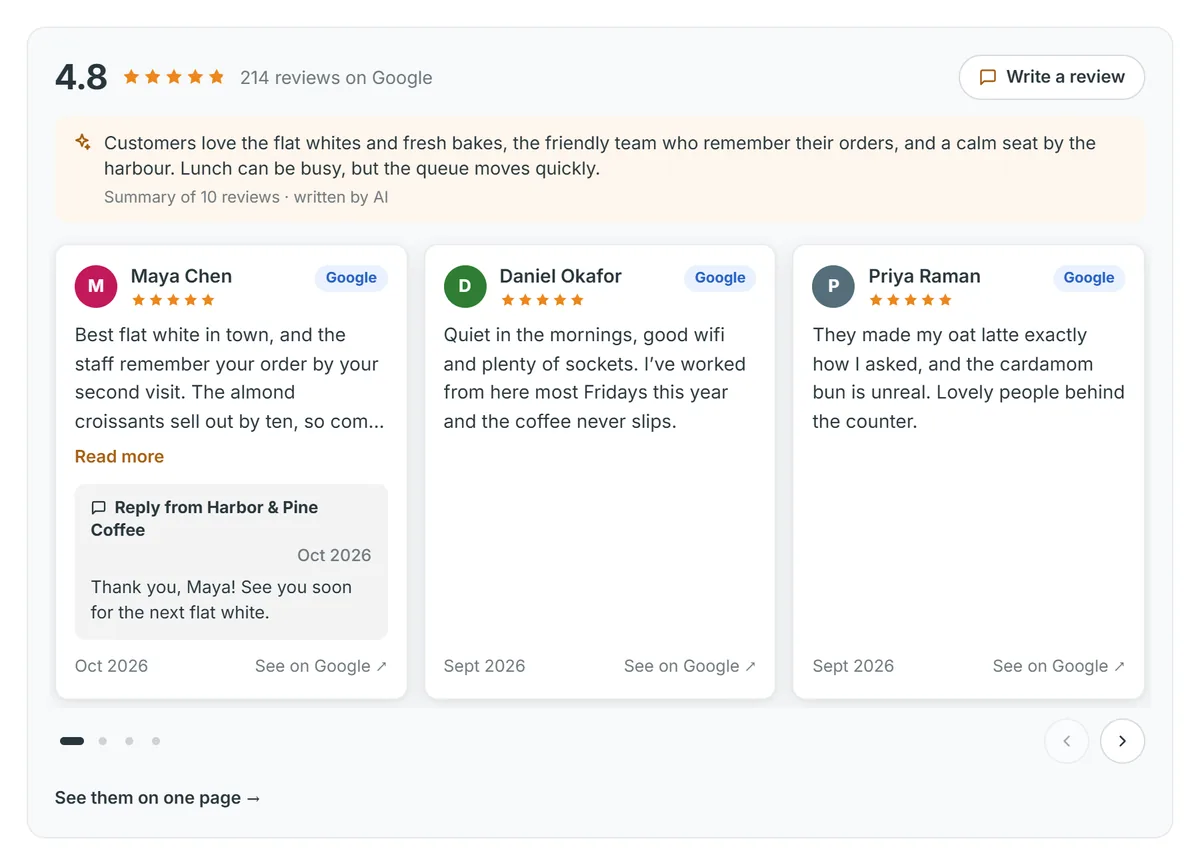Viewport: 1200px width, 865px height.
Task: See Priya Raman's review on Google
Action: point(1059,666)
